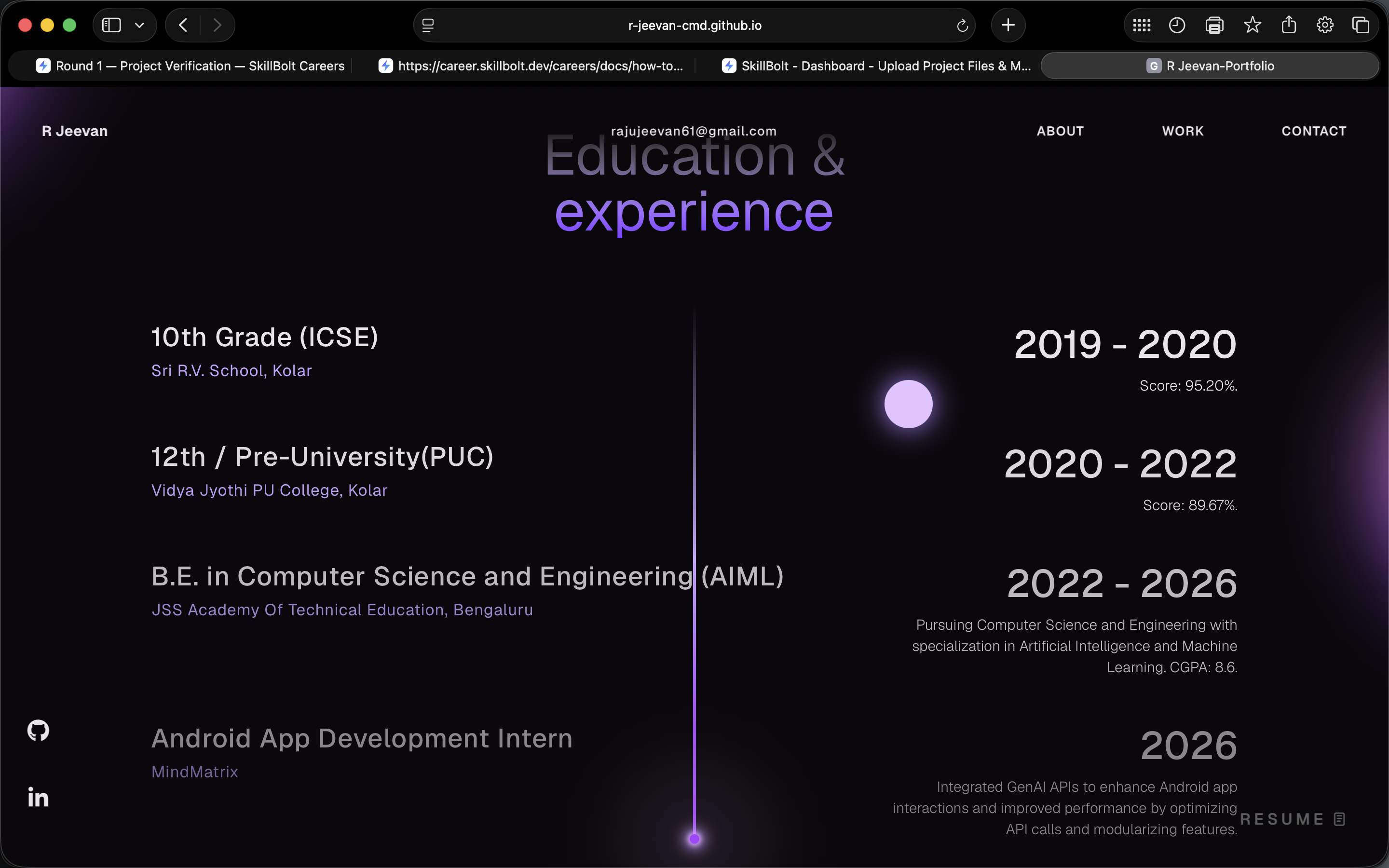
Task: Open browsing history clock icon
Action: click(x=1177, y=25)
